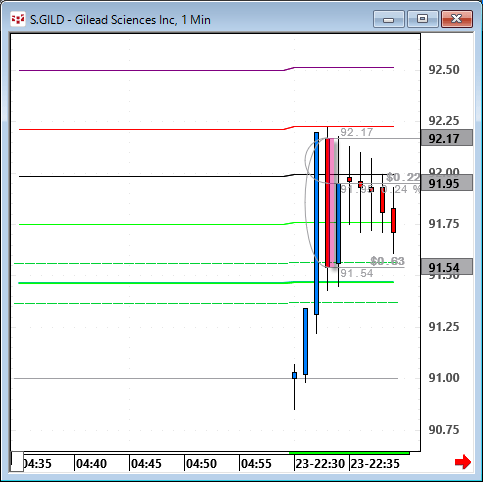The width and height of the screenshot is (483, 482).
Task: Close the S.GILD chart window
Action: pos(457,19)
